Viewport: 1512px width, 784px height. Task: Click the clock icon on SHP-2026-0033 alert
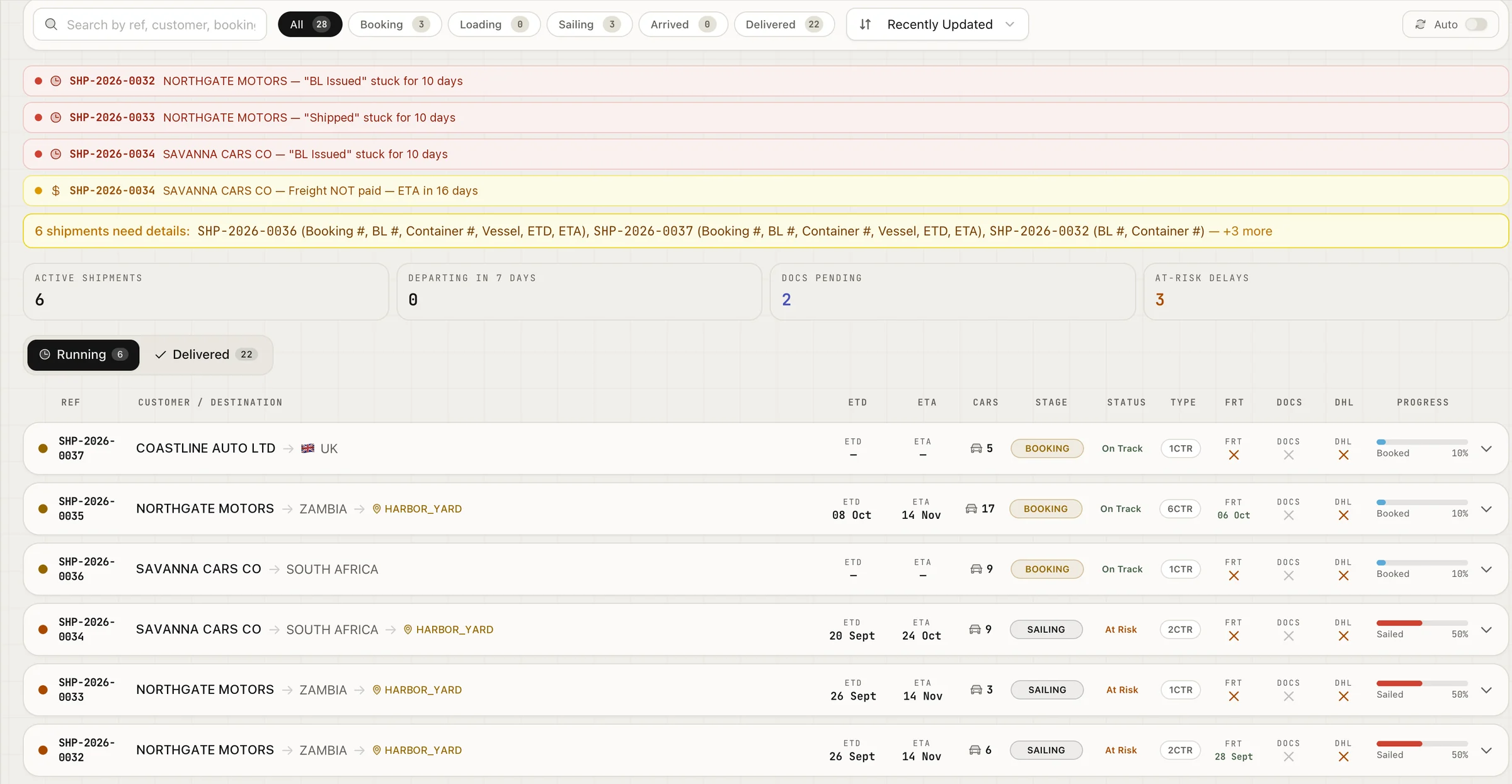tap(56, 118)
